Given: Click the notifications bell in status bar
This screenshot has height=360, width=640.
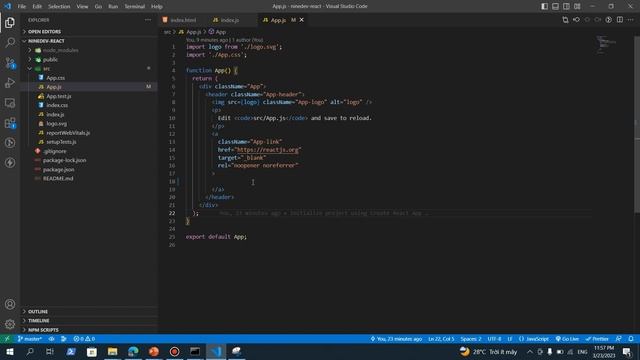Looking at the screenshot, I should click(631, 339).
